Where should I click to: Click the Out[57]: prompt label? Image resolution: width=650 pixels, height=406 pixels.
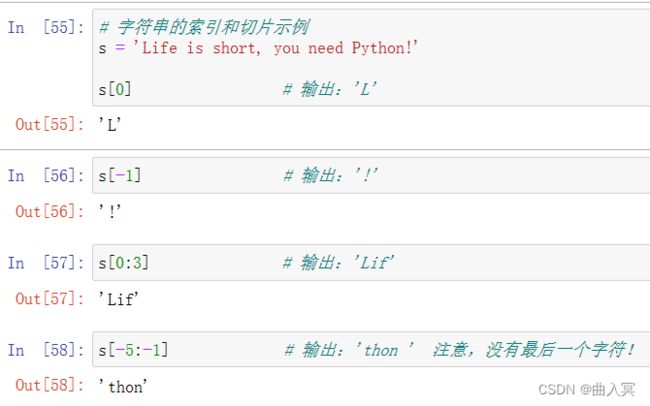(x=50, y=299)
